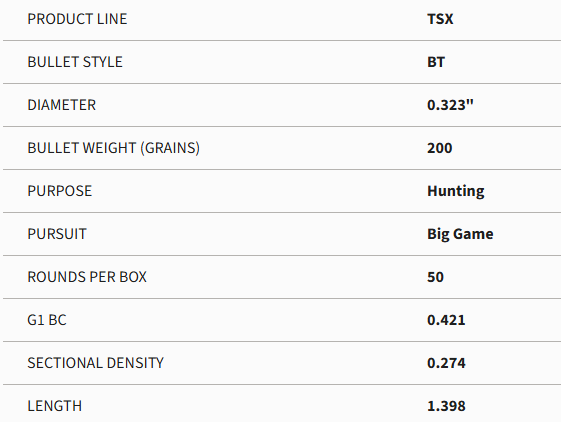The image size is (561, 422).
Task: Select the TSX product line value
Action: [x=440, y=19]
